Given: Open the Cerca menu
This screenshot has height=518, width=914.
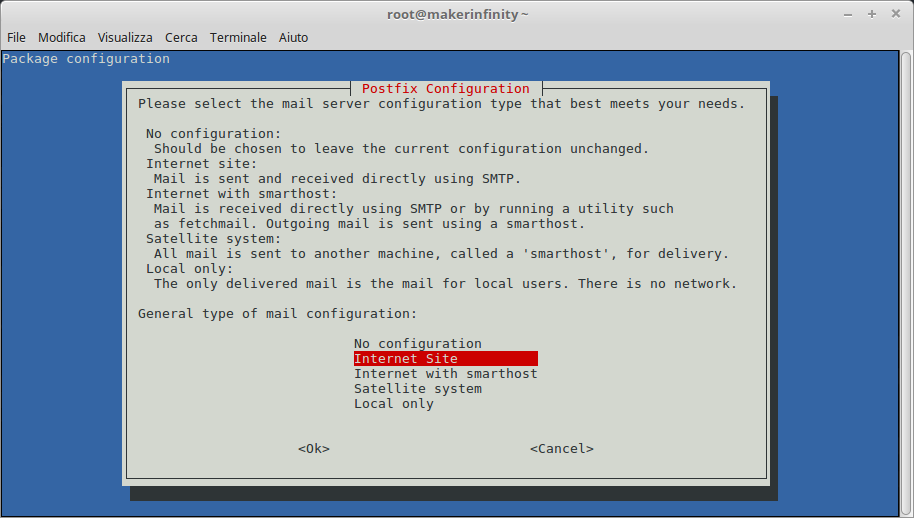Looking at the screenshot, I should 181,37.
